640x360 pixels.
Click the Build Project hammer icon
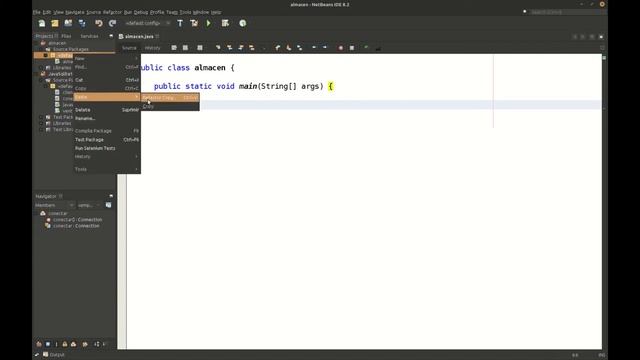[180, 23]
